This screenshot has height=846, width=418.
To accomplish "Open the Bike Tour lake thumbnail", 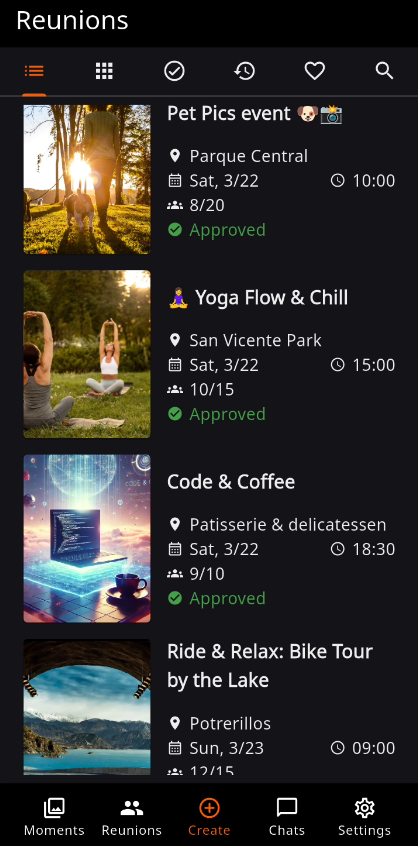I will 87,708.
